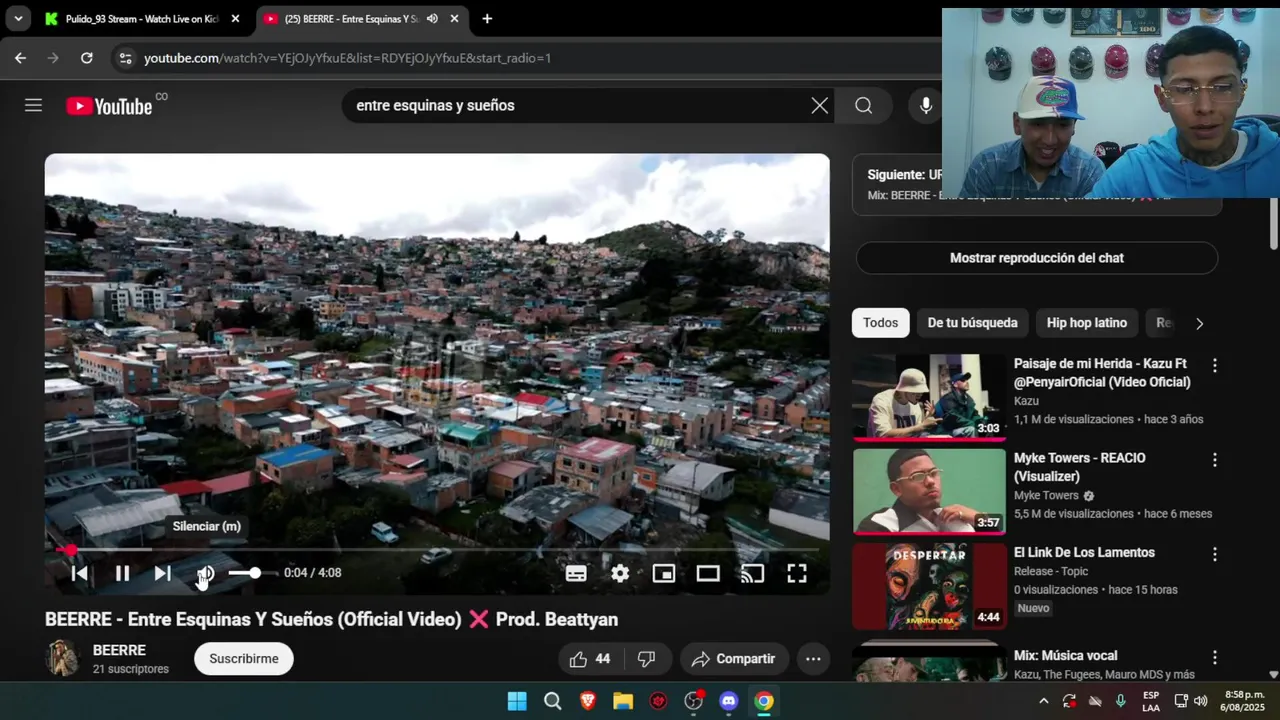The width and height of the screenshot is (1280, 720).
Task: Open Mix: Música vocal title
Action: [x=1065, y=656]
